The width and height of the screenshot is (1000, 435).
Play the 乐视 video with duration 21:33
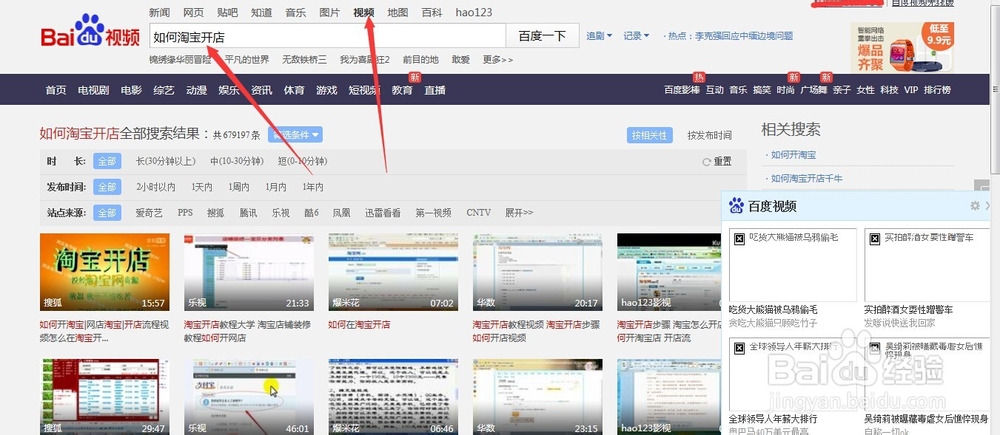(x=249, y=272)
